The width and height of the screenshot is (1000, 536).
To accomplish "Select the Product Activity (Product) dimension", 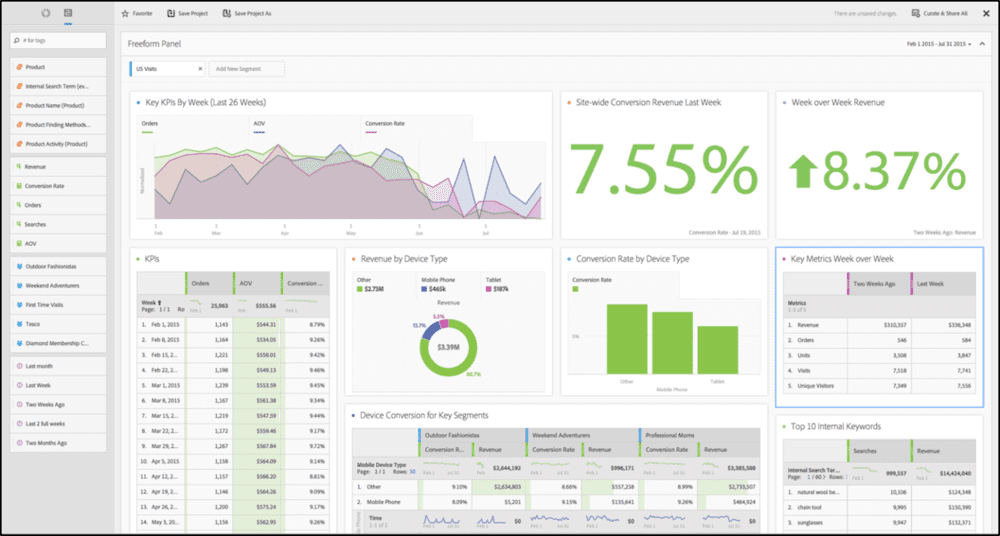I will tap(58, 144).
